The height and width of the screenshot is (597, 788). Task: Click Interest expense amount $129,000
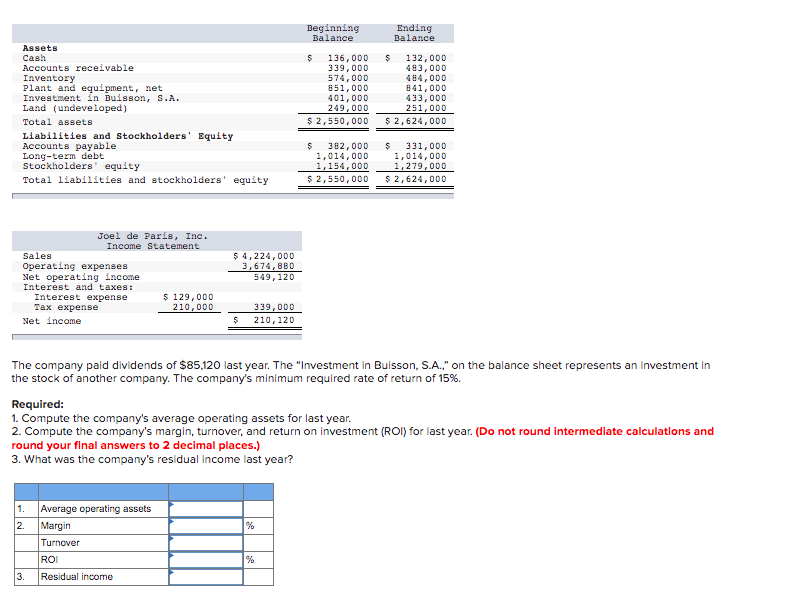(x=188, y=297)
